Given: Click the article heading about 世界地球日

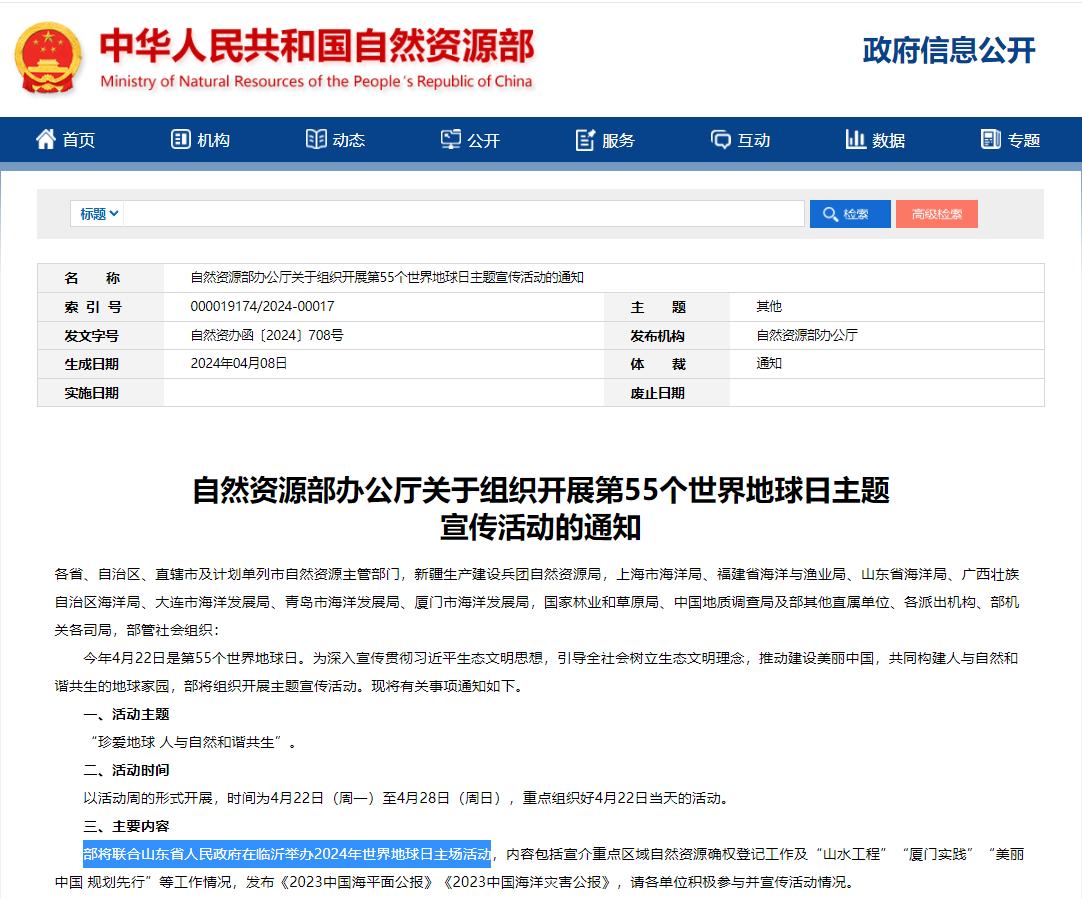Looking at the screenshot, I should coord(541,503).
